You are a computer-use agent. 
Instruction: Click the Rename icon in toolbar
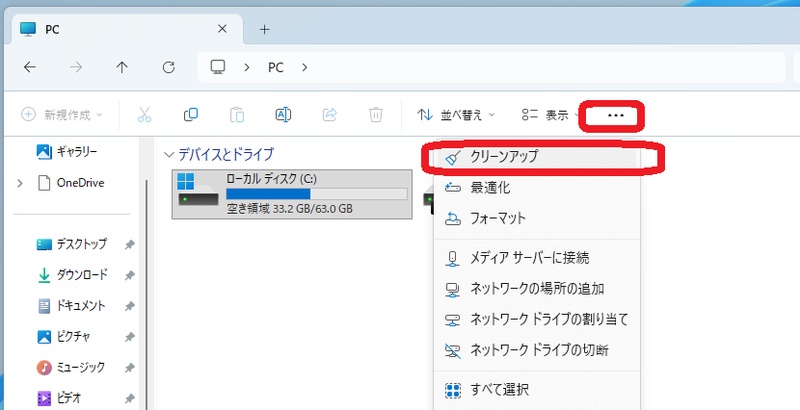(x=283, y=115)
